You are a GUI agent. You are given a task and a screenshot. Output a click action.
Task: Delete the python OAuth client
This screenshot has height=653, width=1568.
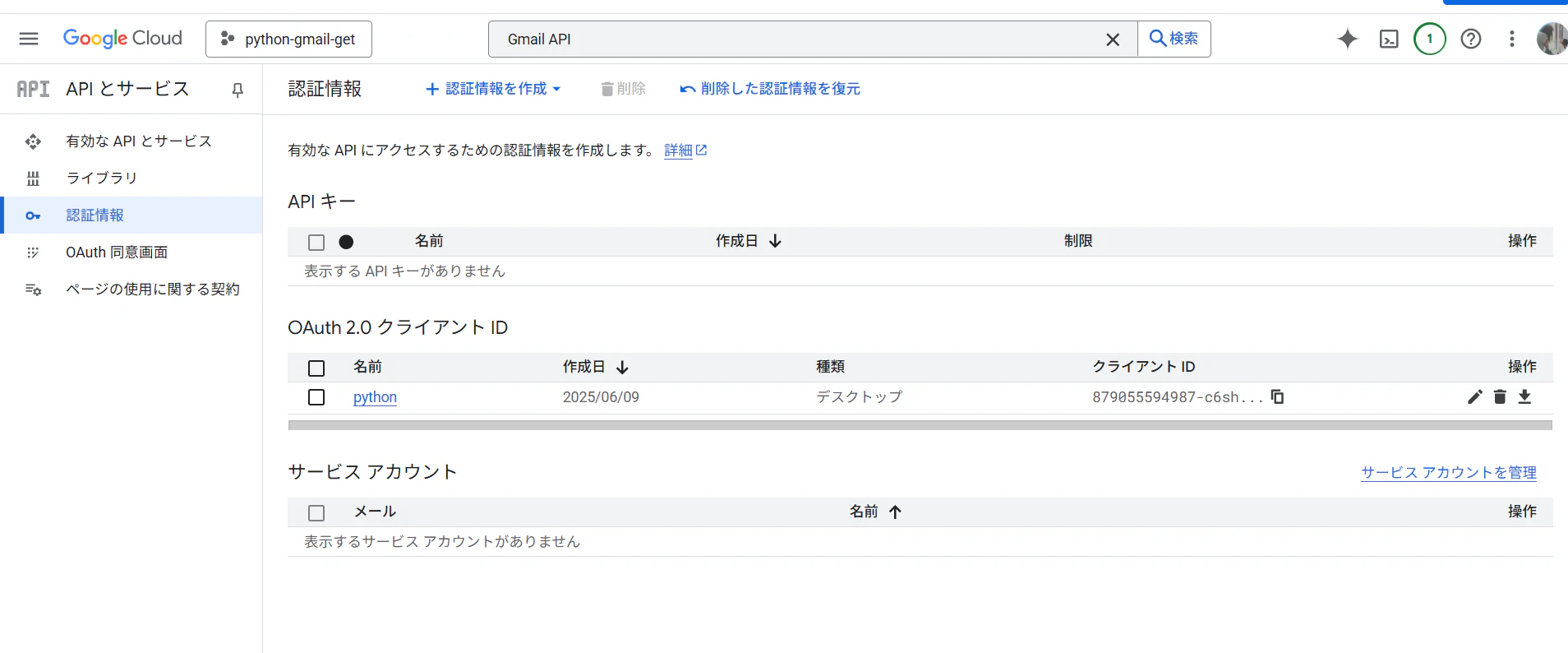click(x=1500, y=397)
